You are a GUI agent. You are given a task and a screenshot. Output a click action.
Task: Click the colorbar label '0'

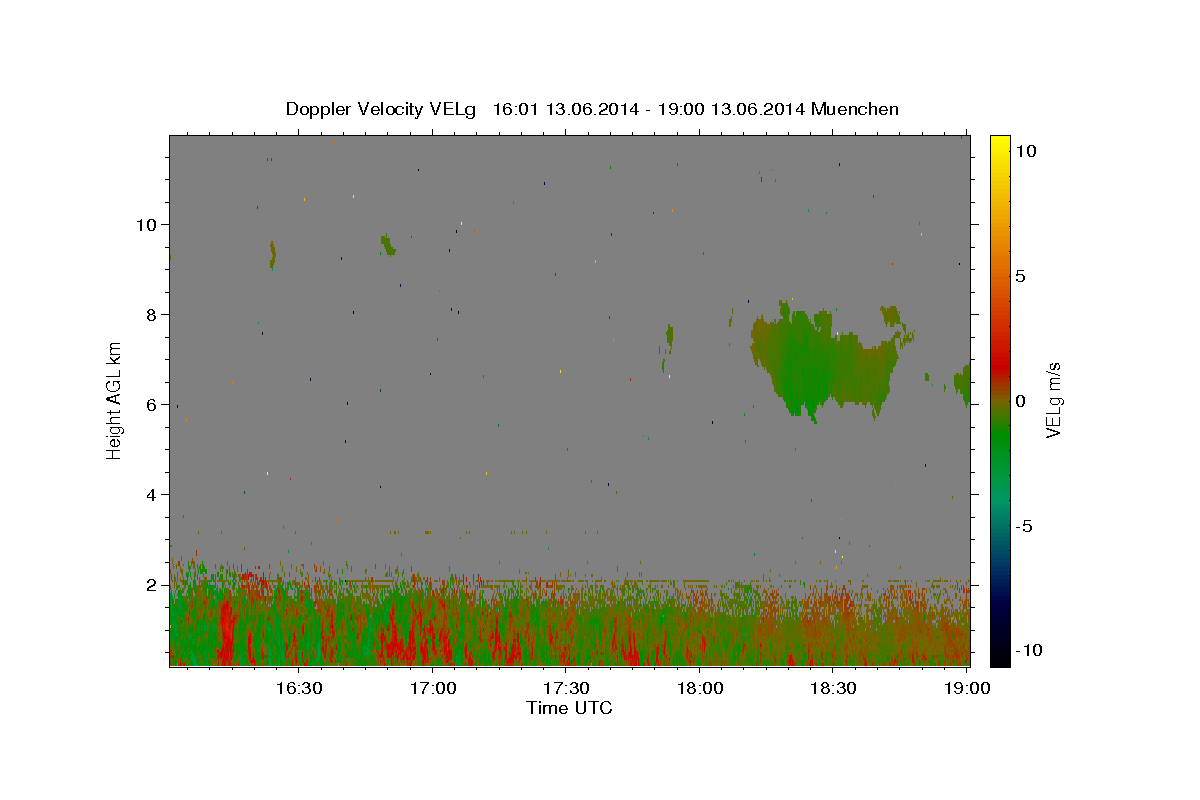1020,401
